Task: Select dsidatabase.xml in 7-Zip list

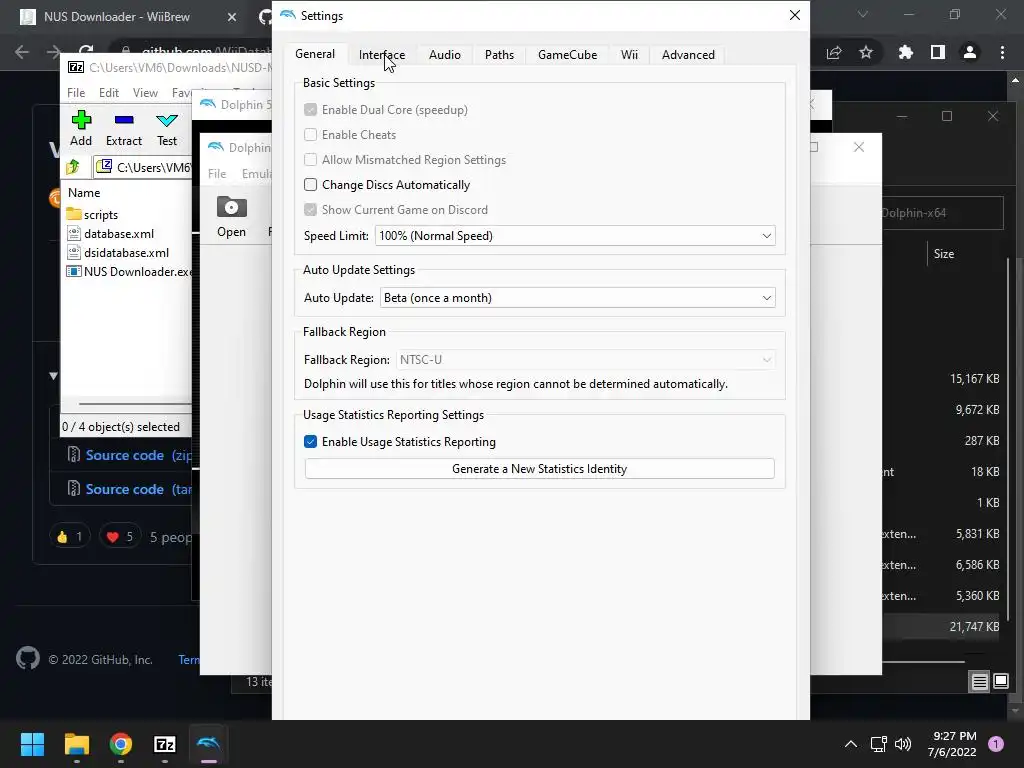Action: pos(118,253)
